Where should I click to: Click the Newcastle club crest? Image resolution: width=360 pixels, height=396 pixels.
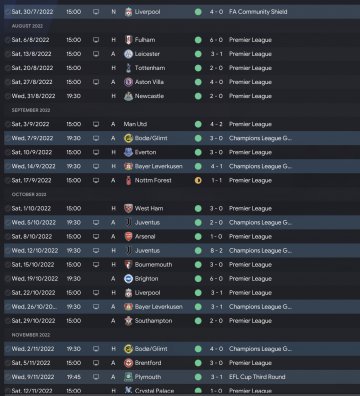[128, 96]
